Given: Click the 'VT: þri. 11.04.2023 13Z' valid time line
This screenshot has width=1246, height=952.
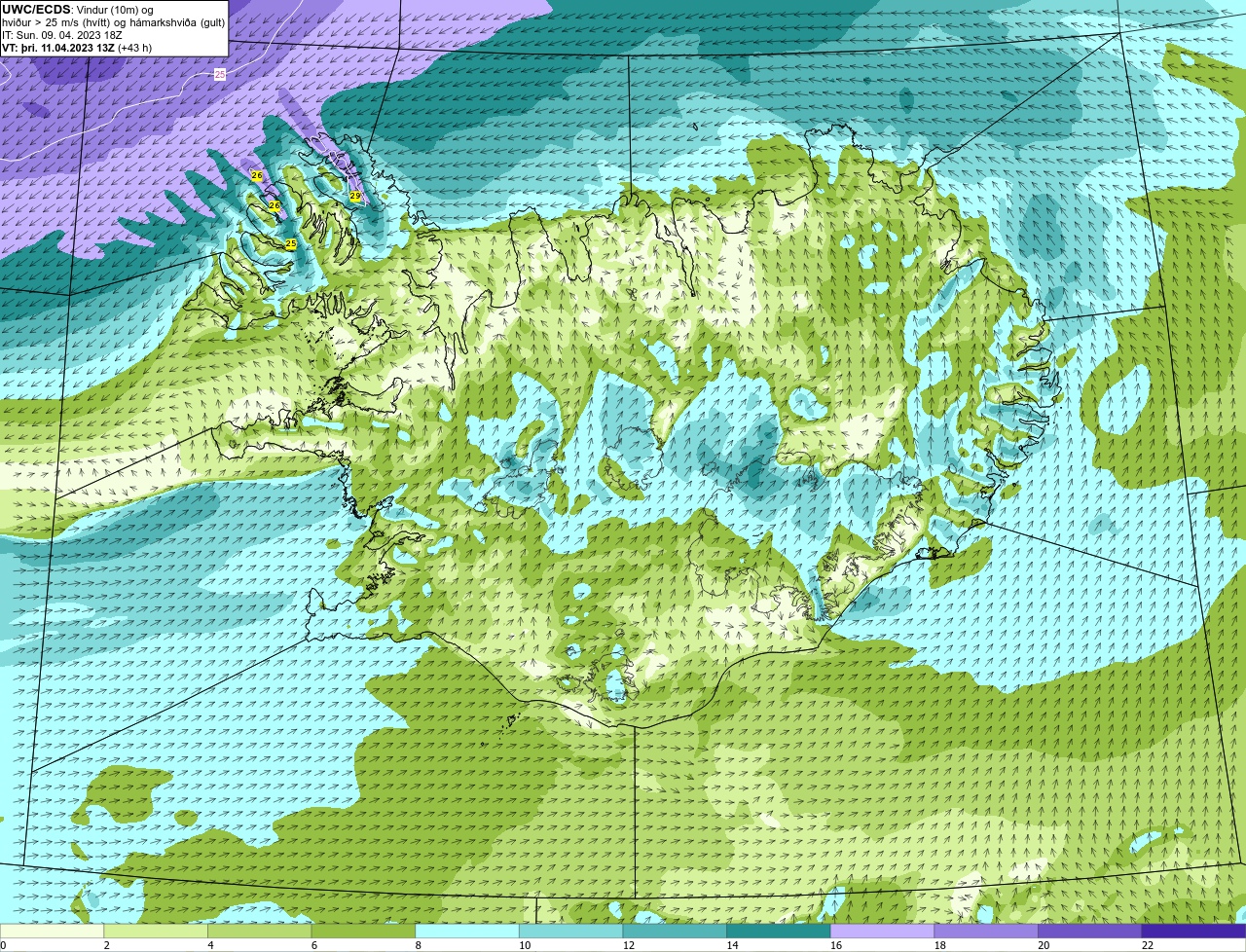Looking at the screenshot, I should pos(58,48).
